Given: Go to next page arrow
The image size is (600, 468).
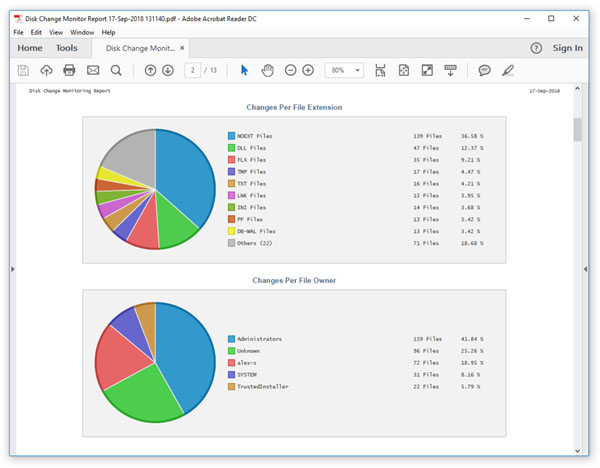Looking at the screenshot, I should click(x=168, y=70).
